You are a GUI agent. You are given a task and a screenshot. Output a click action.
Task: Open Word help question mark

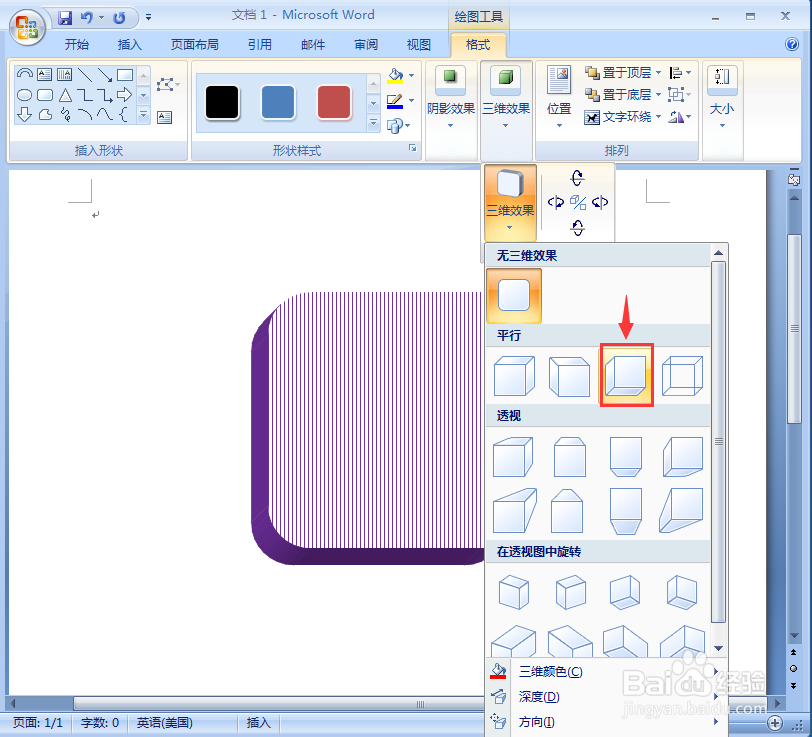pyautogui.click(x=792, y=44)
